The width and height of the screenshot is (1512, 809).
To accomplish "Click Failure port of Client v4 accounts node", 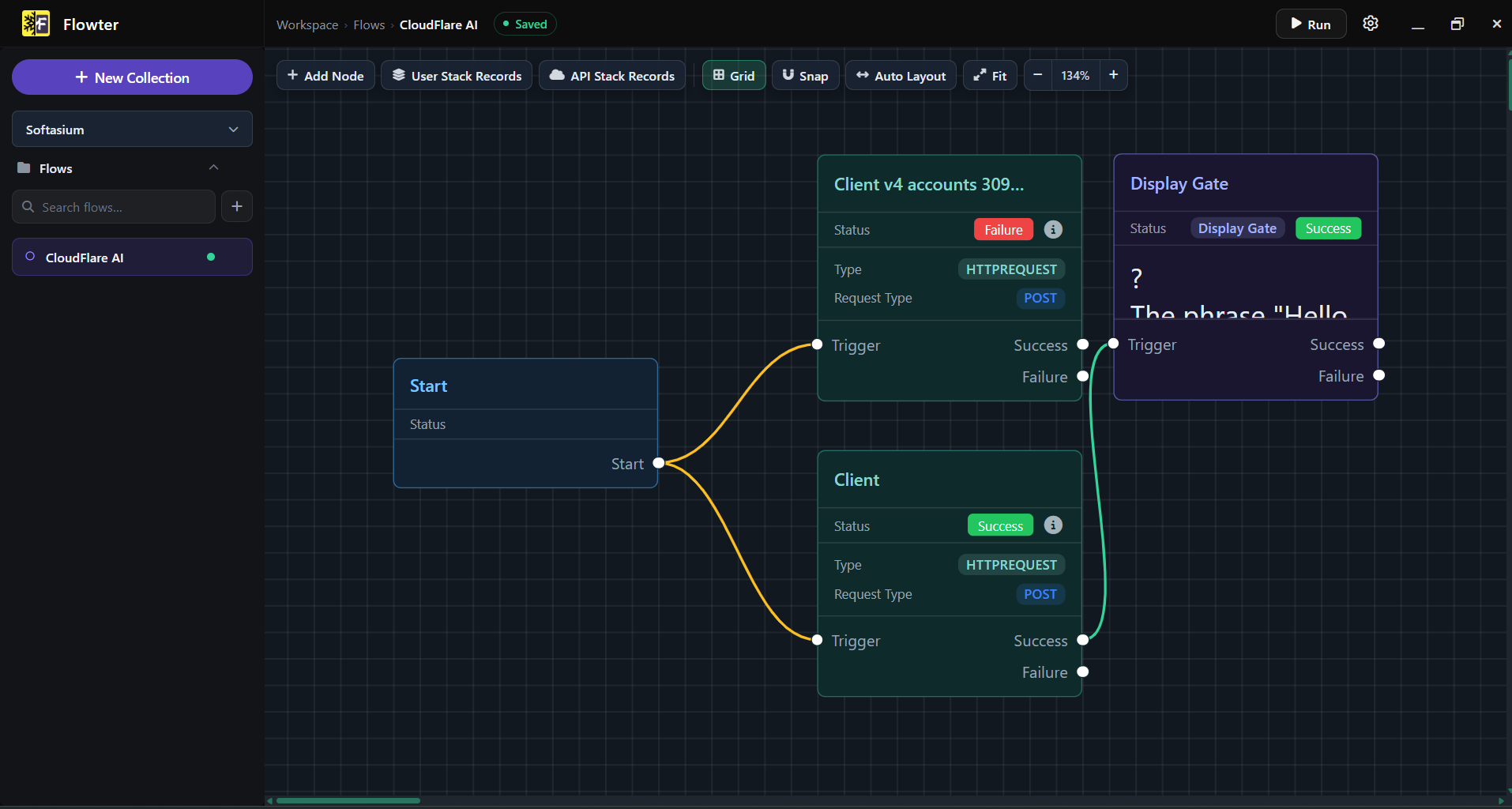I will coord(1083,376).
